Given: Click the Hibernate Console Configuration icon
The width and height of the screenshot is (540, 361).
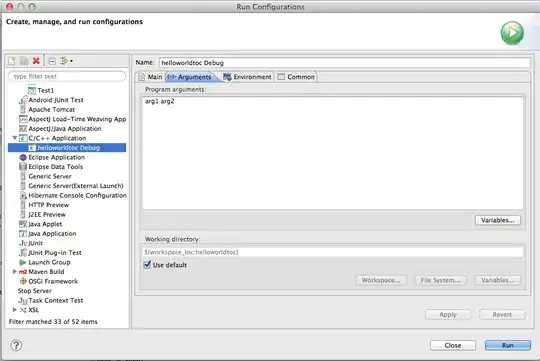Looking at the screenshot, I should [23, 196].
